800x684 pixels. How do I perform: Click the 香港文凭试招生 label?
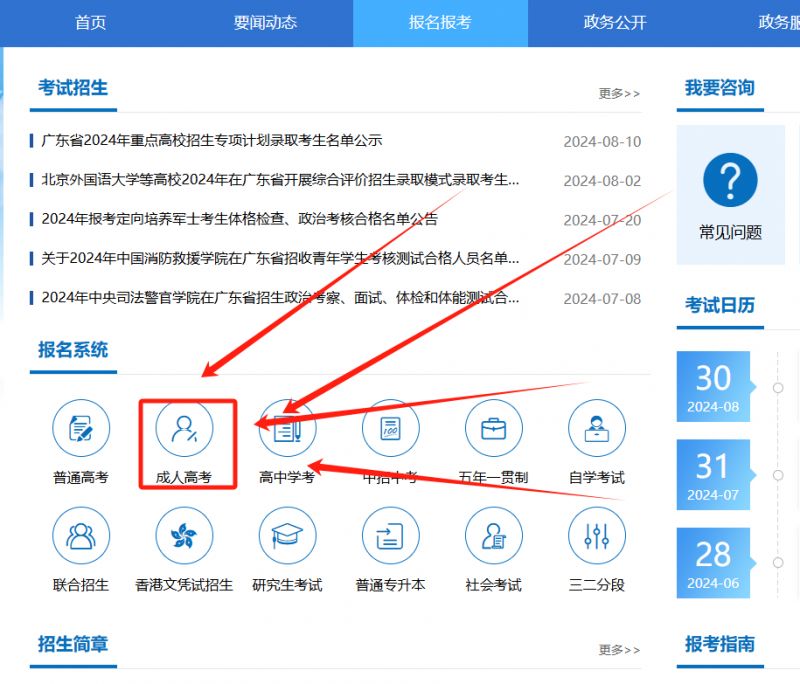pos(184,585)
